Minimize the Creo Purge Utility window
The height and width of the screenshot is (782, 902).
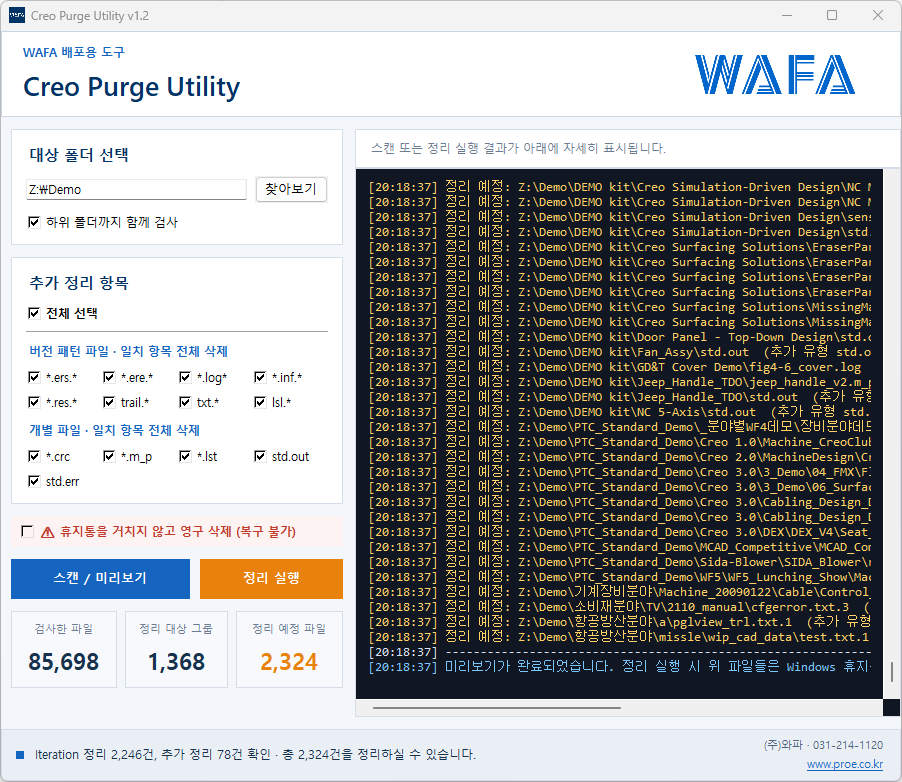(x=787, y=16)
